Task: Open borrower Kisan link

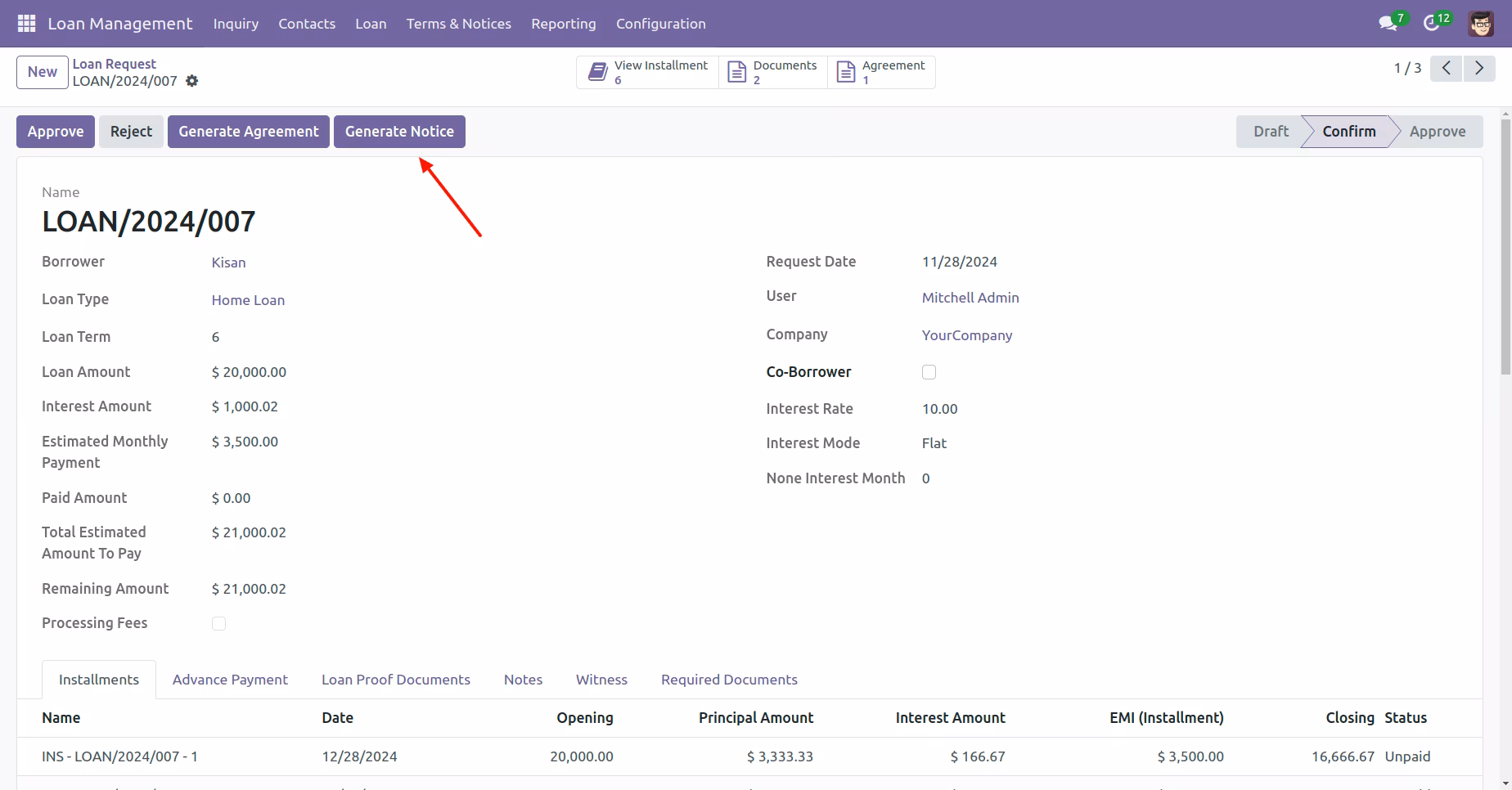Action: [229, 263]
